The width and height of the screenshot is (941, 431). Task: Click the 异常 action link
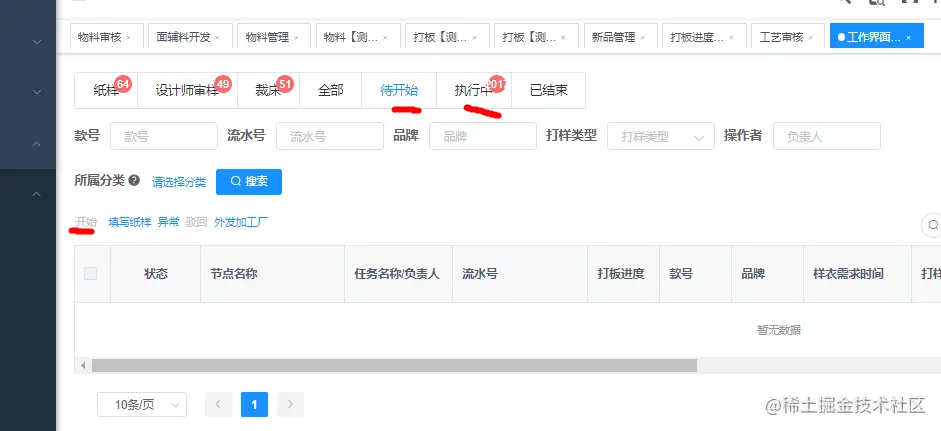168,222
